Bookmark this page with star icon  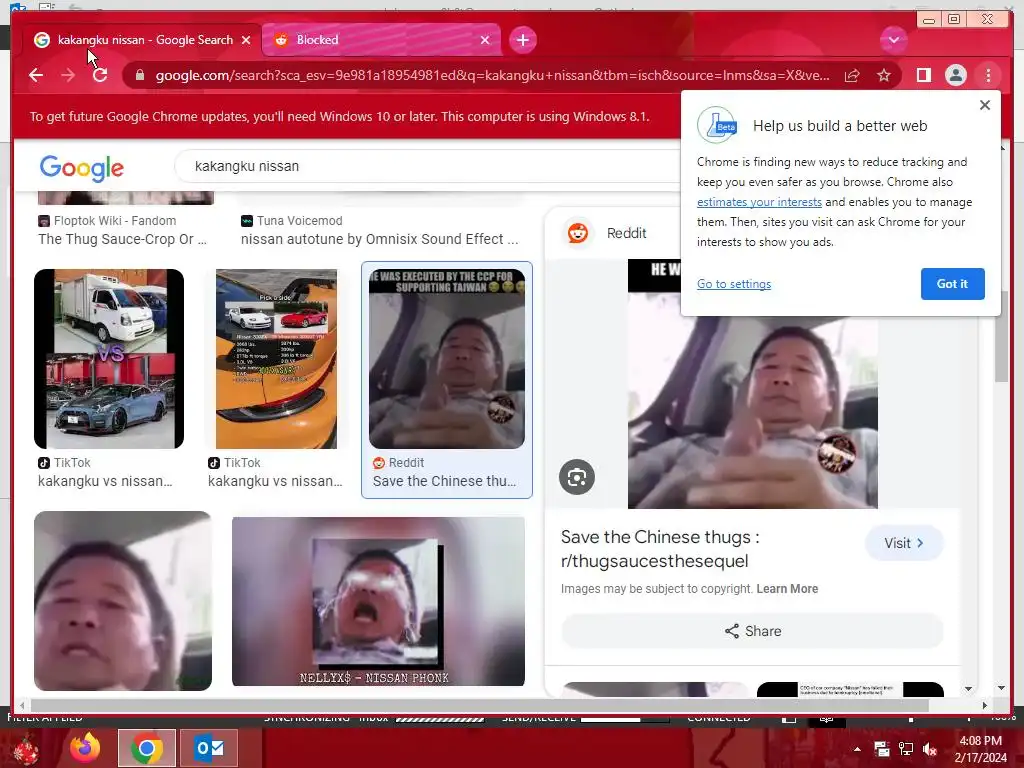click(x=884, y=75)
